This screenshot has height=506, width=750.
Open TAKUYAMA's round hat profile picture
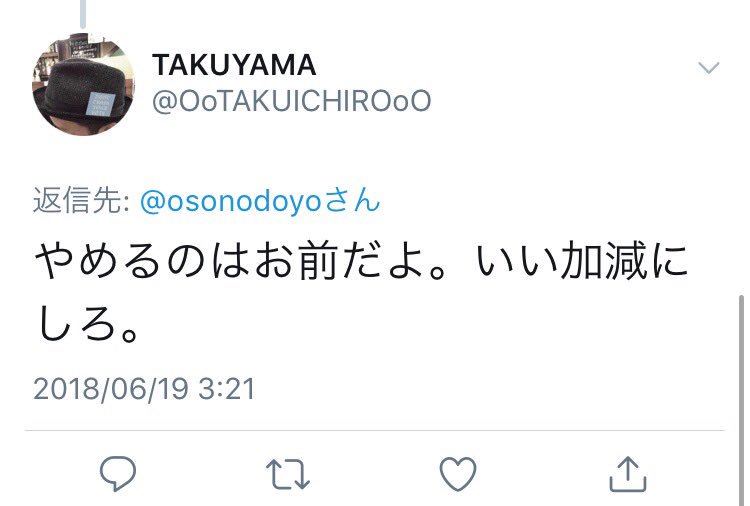pyautogui.click(x=83, y=85)
